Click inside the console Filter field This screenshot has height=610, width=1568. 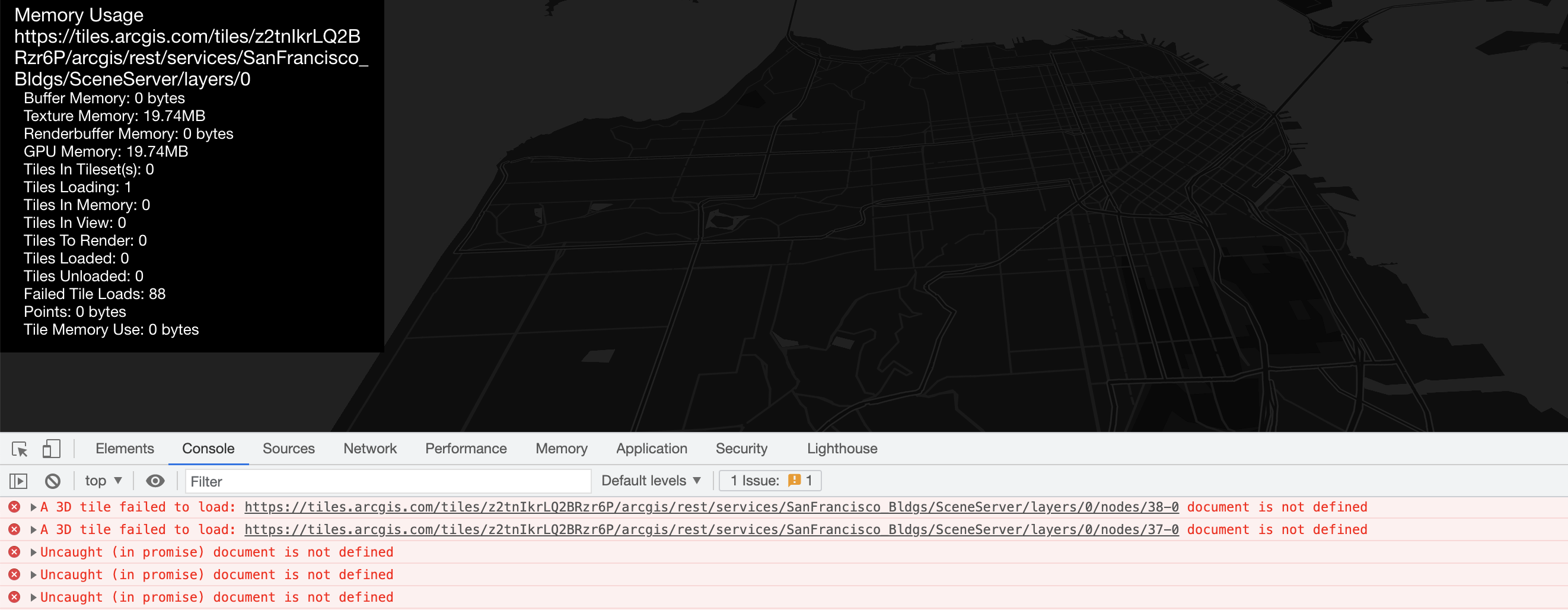[387, 481]
